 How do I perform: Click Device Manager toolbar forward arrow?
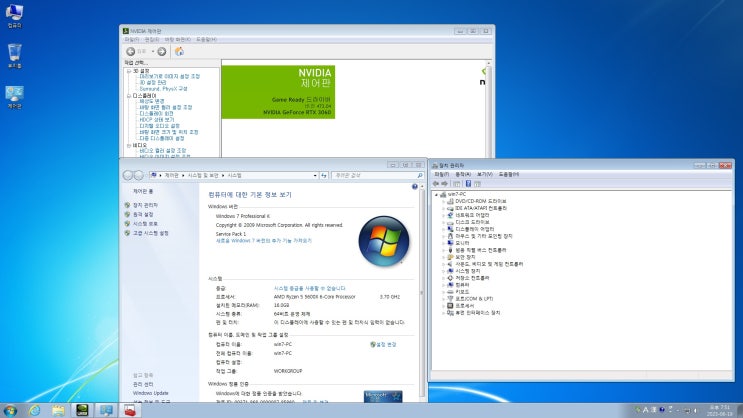pos(444,183)
